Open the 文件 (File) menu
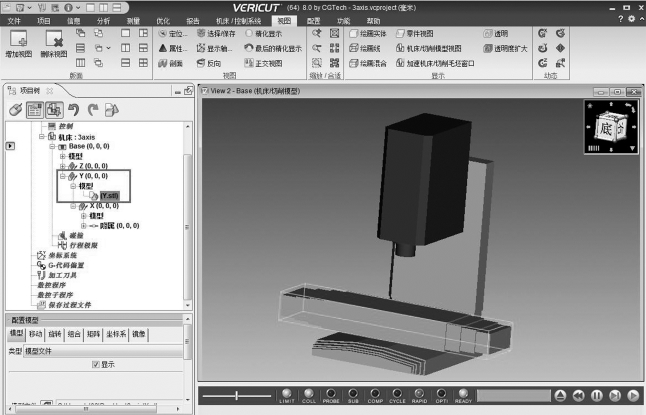 [x=14, y=19]
